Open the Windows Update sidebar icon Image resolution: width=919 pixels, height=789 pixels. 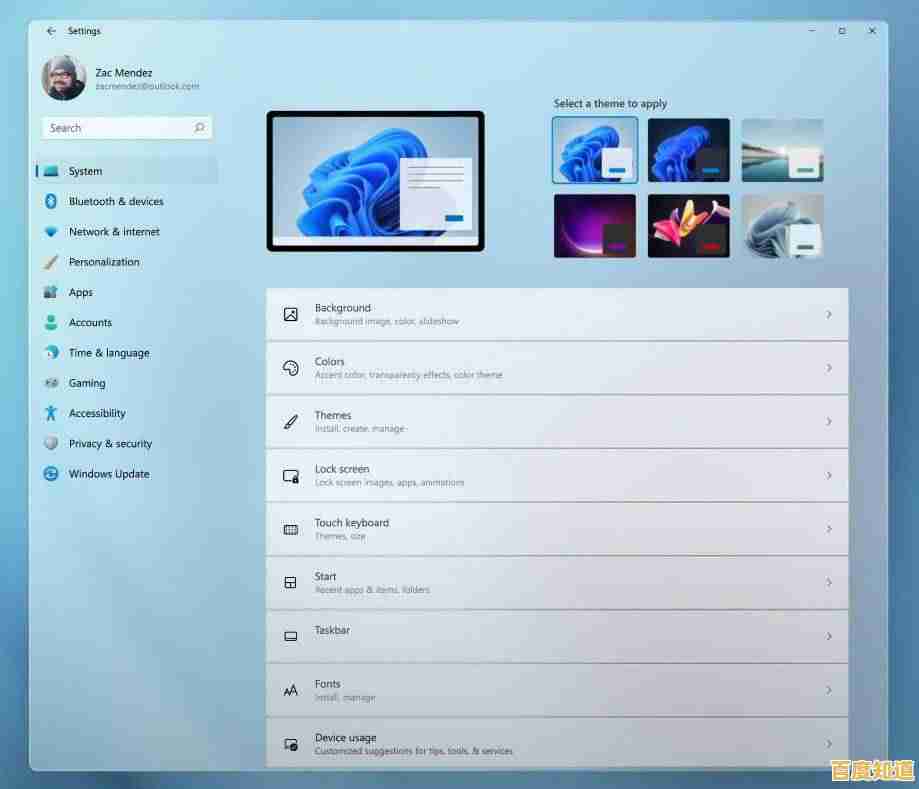point(51,474)
